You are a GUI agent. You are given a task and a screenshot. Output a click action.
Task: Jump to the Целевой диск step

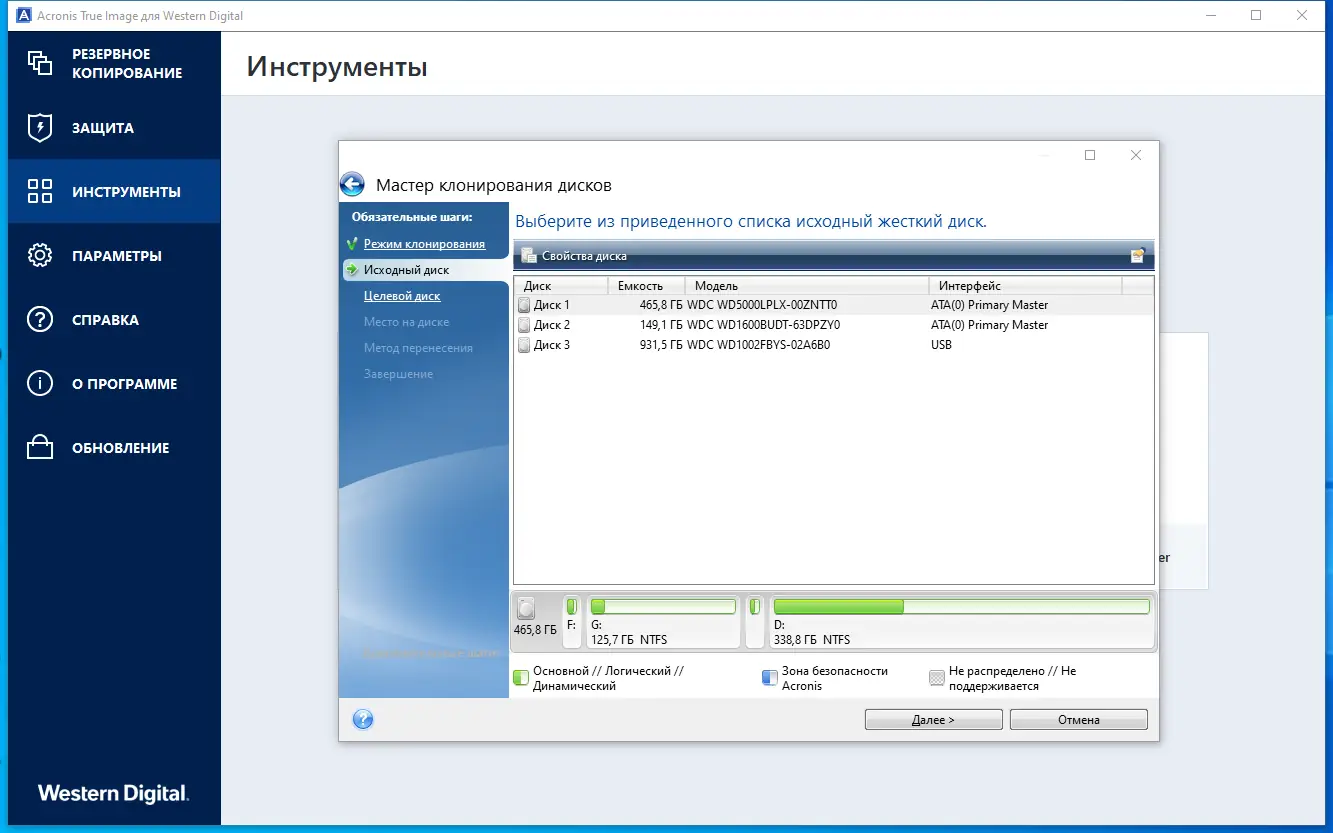(402, 296)
